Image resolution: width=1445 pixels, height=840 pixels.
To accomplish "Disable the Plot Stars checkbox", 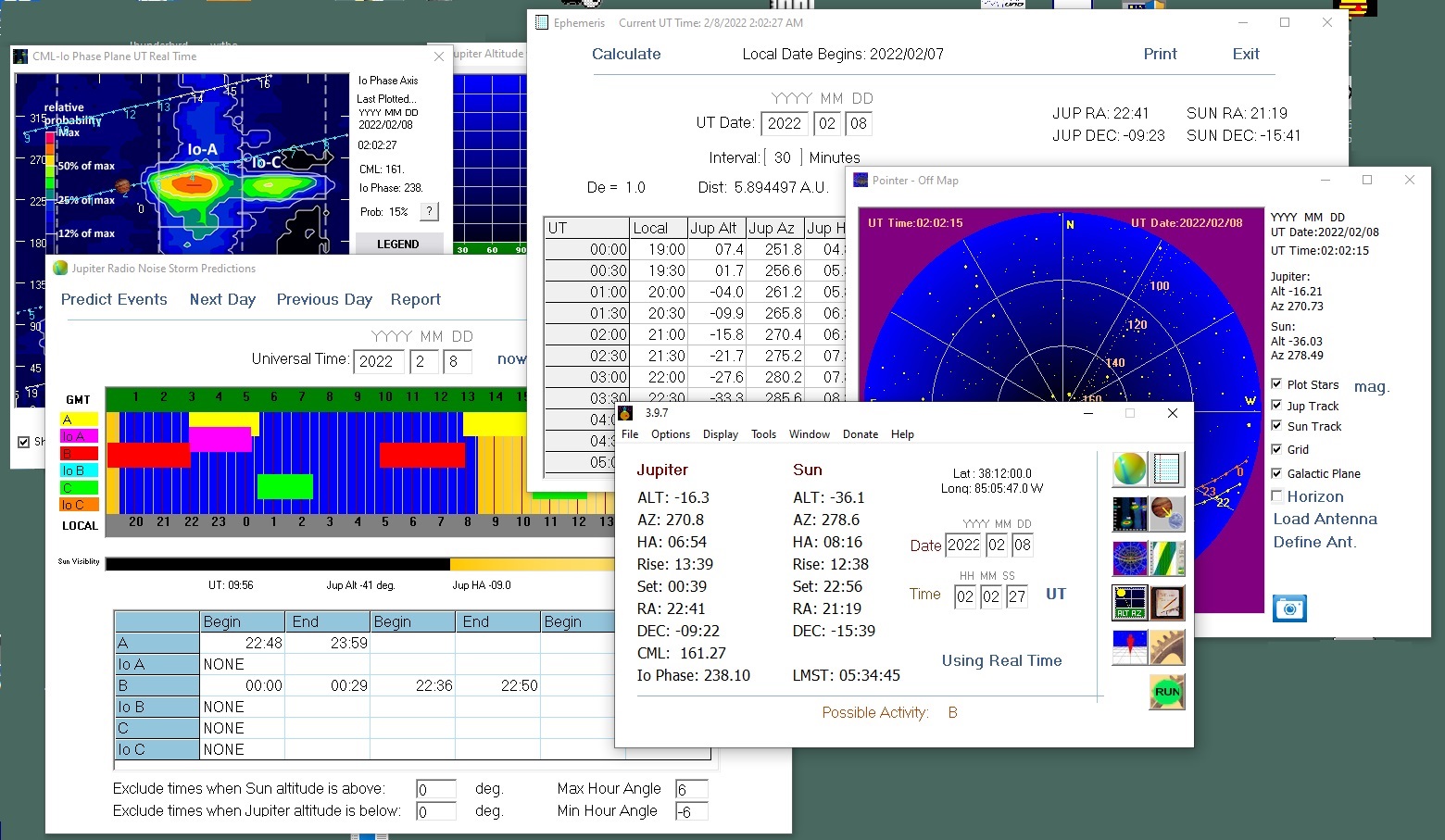I will [x=1276, y=383].
